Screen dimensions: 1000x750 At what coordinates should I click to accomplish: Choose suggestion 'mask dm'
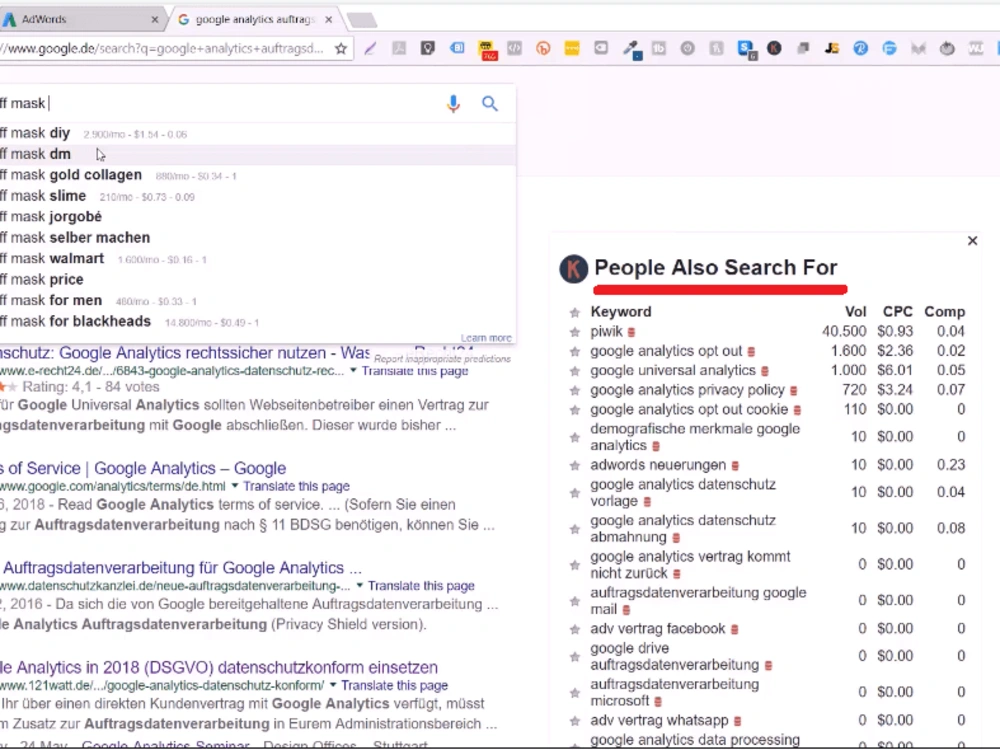[x=258, y=154]
